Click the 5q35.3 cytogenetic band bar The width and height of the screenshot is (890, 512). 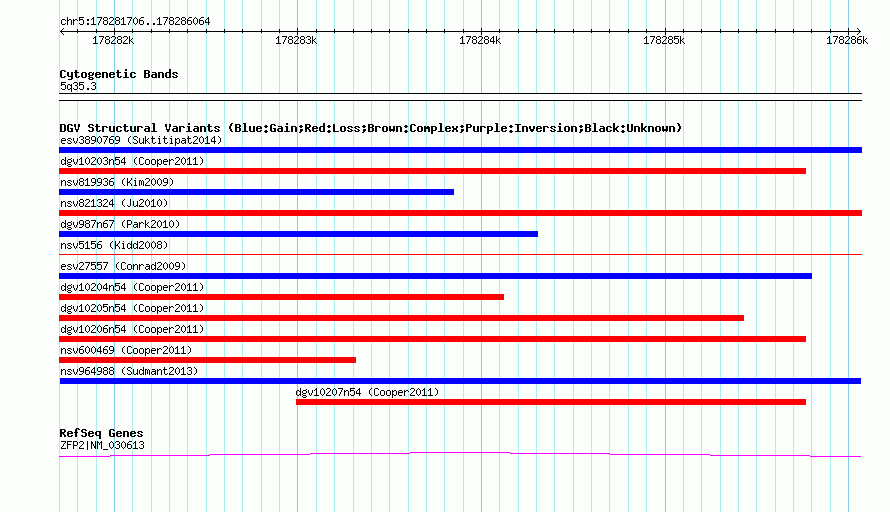(x=460, y=97)
